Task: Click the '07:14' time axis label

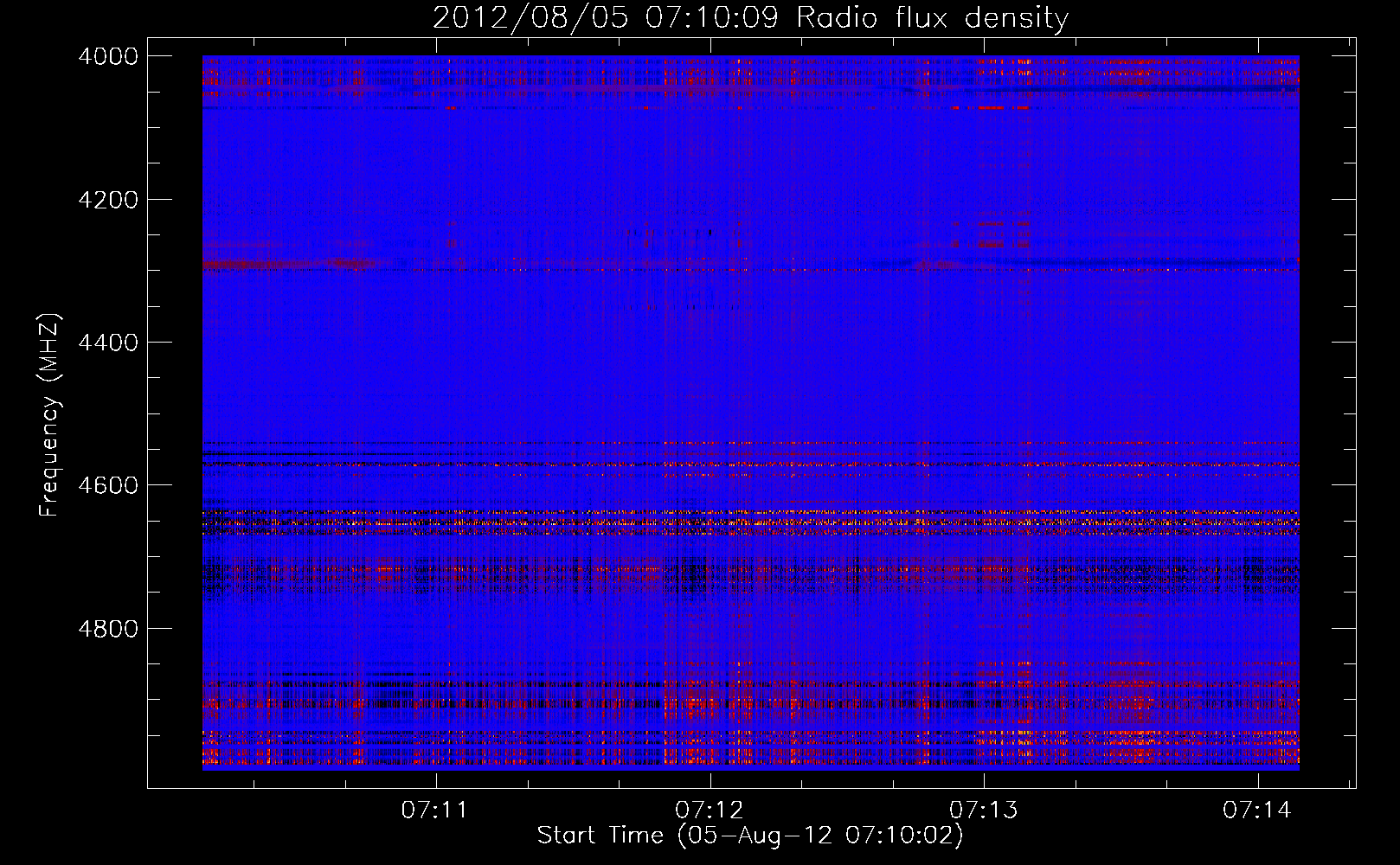Action: click(1257, 810)
